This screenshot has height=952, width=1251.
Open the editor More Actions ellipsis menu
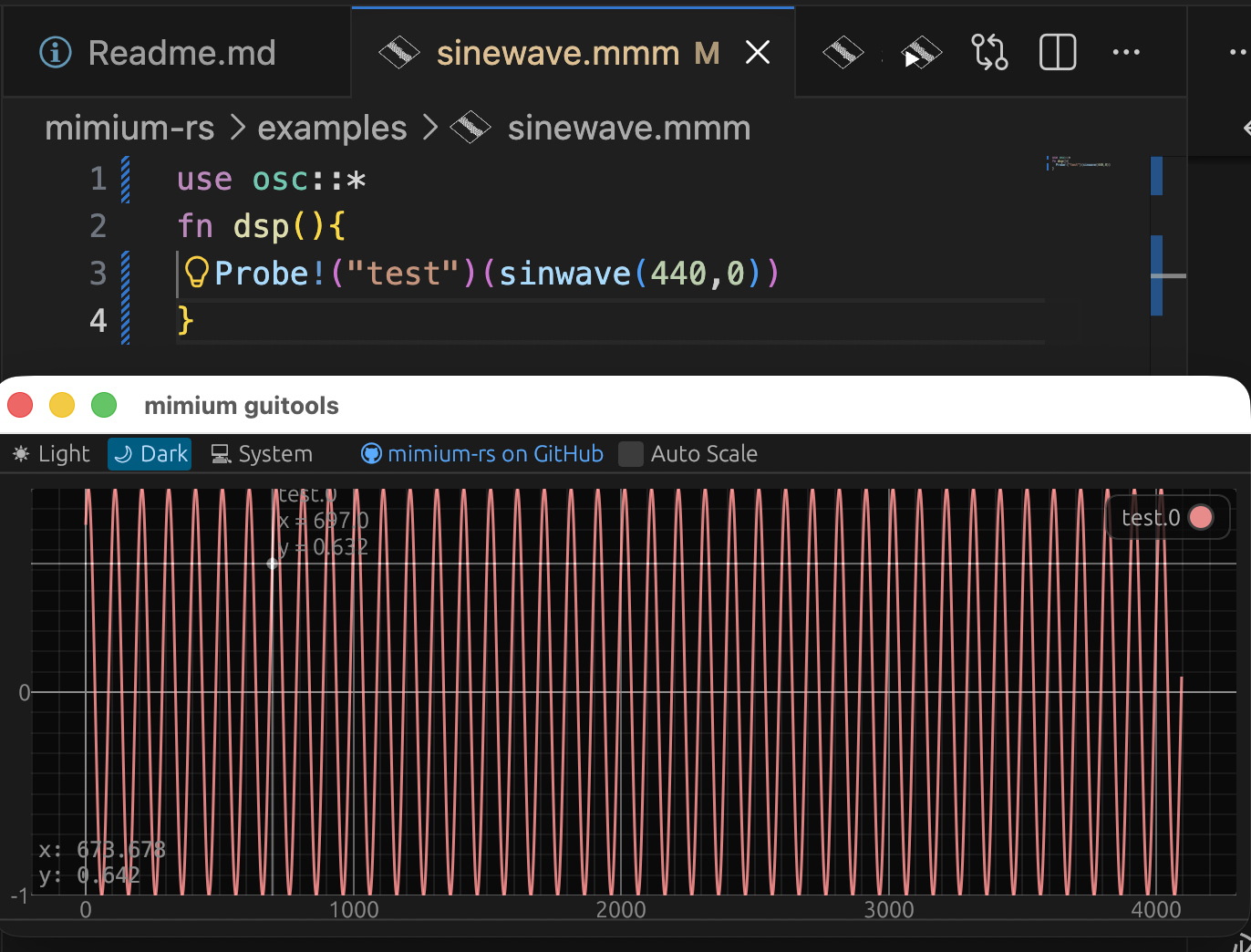point(1126,53)
